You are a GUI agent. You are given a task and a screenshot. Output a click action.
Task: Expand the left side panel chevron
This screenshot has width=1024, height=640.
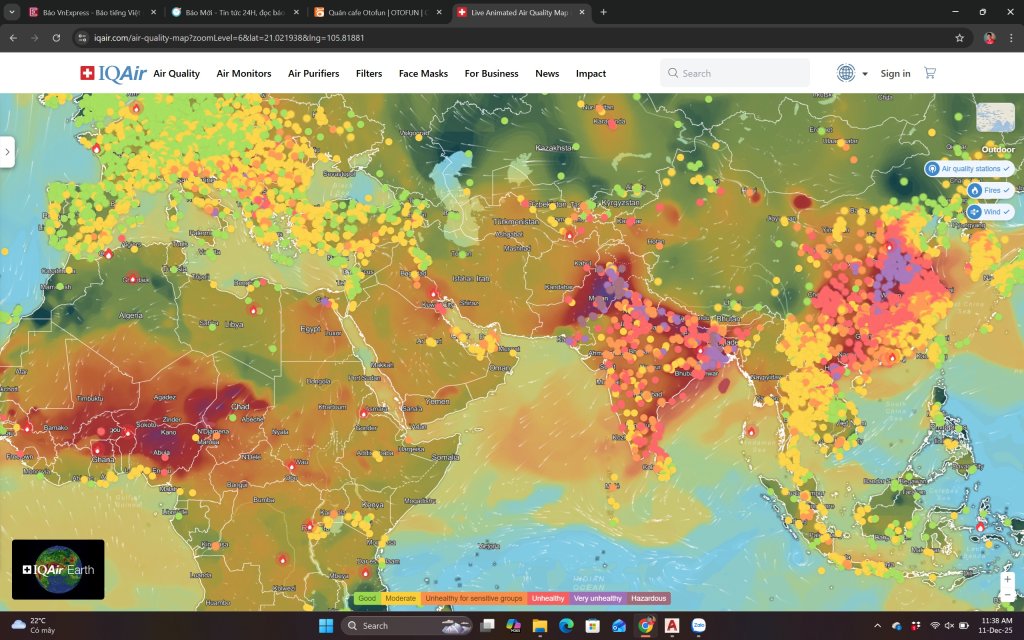click(x=8, y=151)
